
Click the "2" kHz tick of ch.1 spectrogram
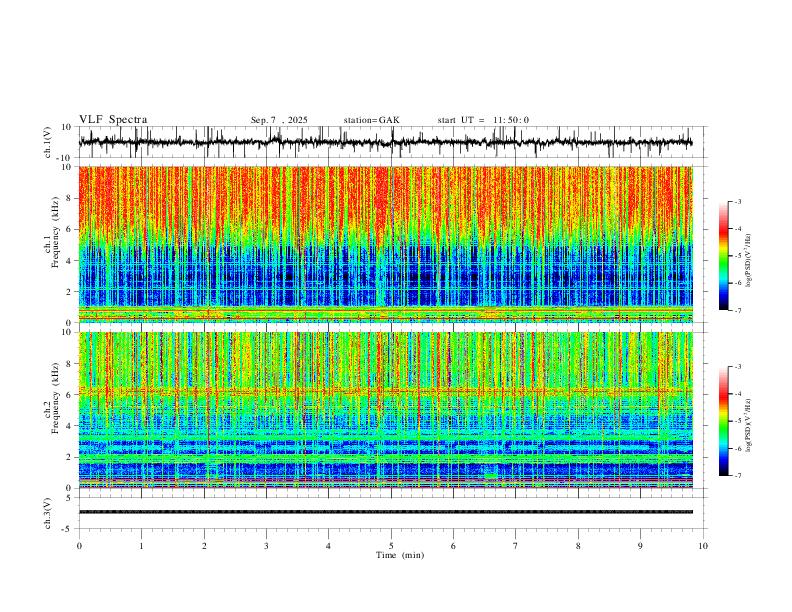point(70,291)
